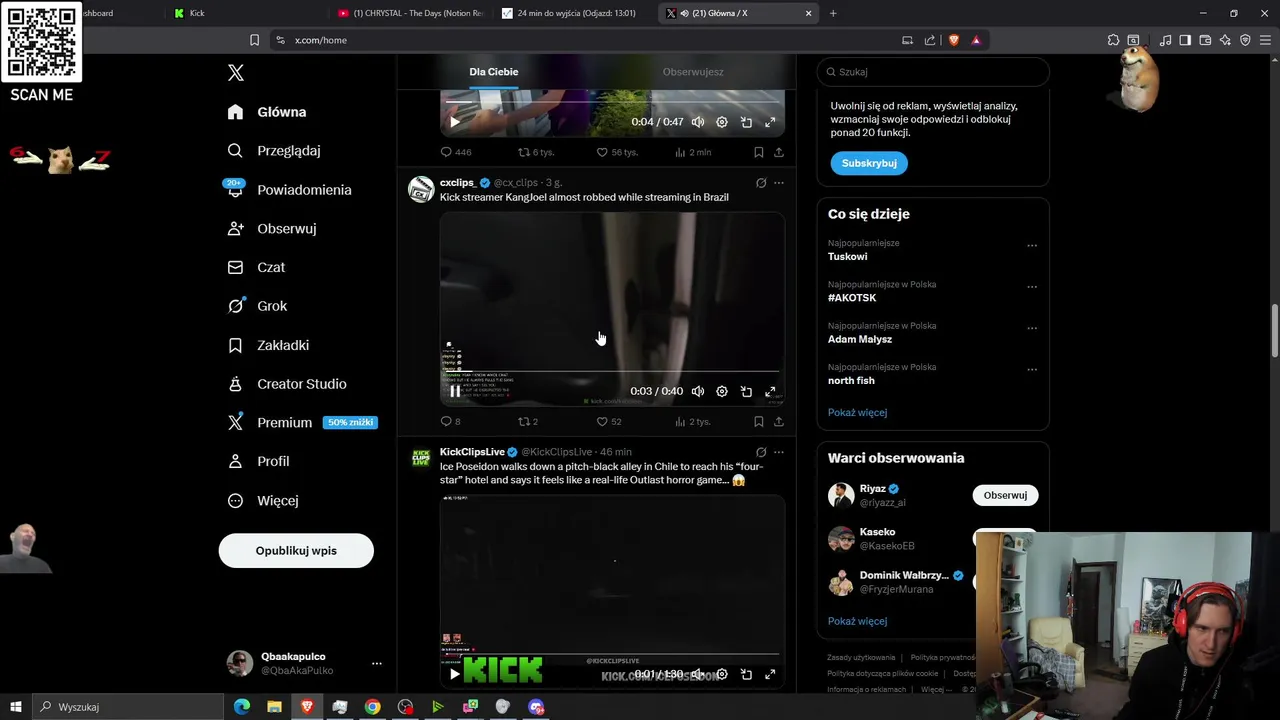Mute the KangJoel video volume
The width and height of the screenshot is (1280, 720).
click(x=698, y=391)
